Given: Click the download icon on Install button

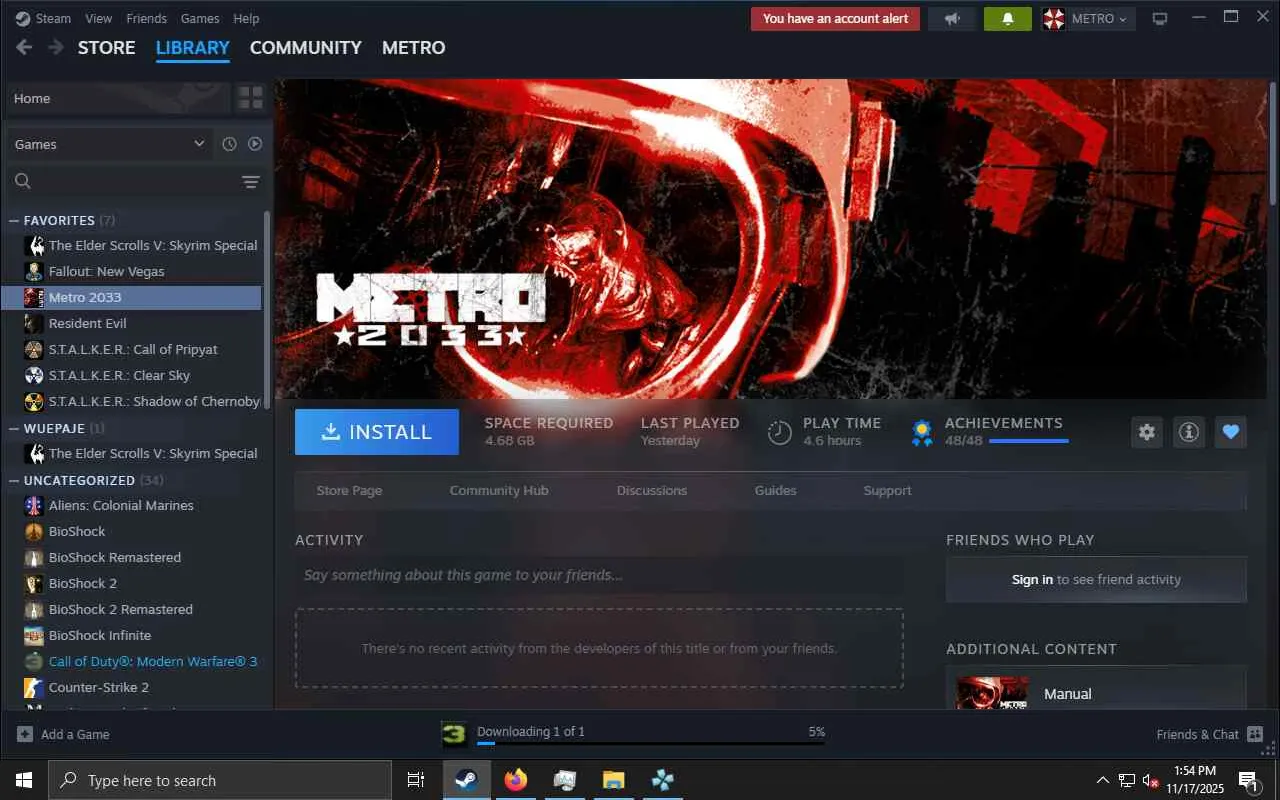Looking at the screenshot, I should tap(330, 432).
